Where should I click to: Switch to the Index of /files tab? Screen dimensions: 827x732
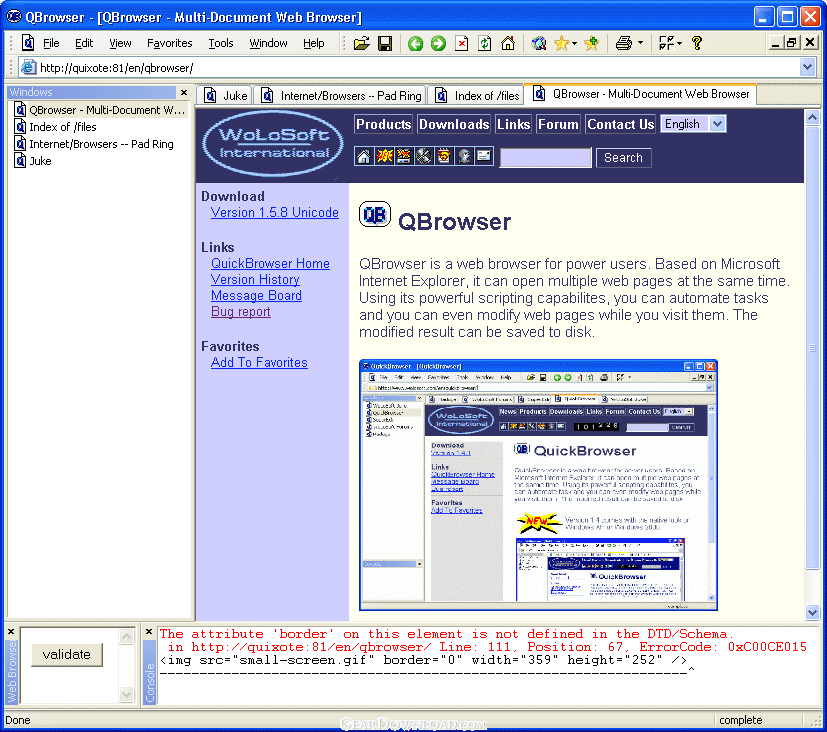click(x=478, y=96)
